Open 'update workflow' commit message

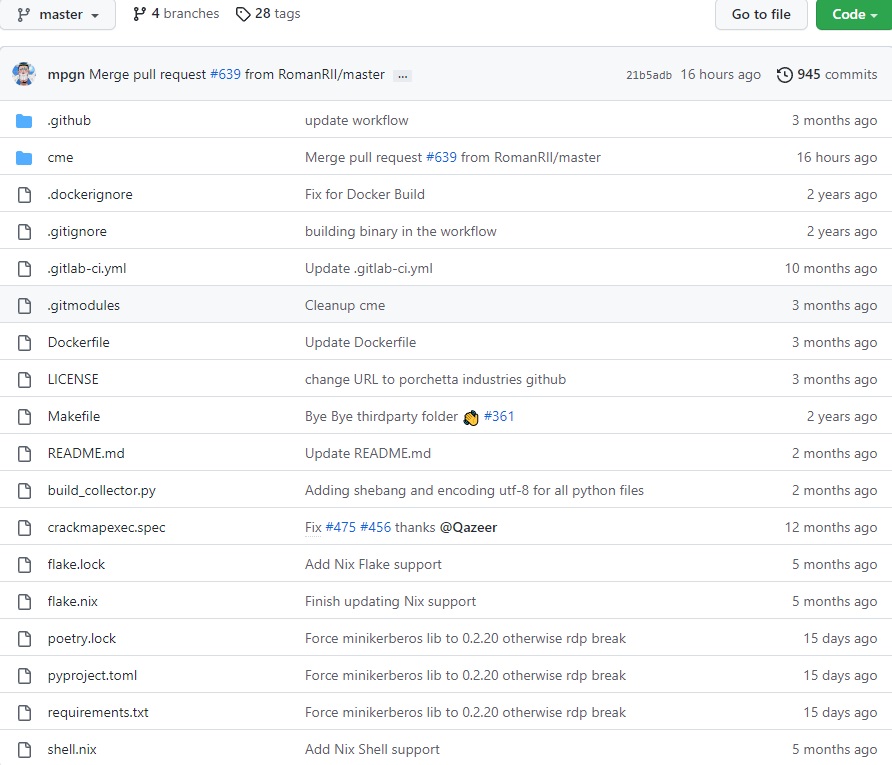pyautogui.click(x=357, y=121)
